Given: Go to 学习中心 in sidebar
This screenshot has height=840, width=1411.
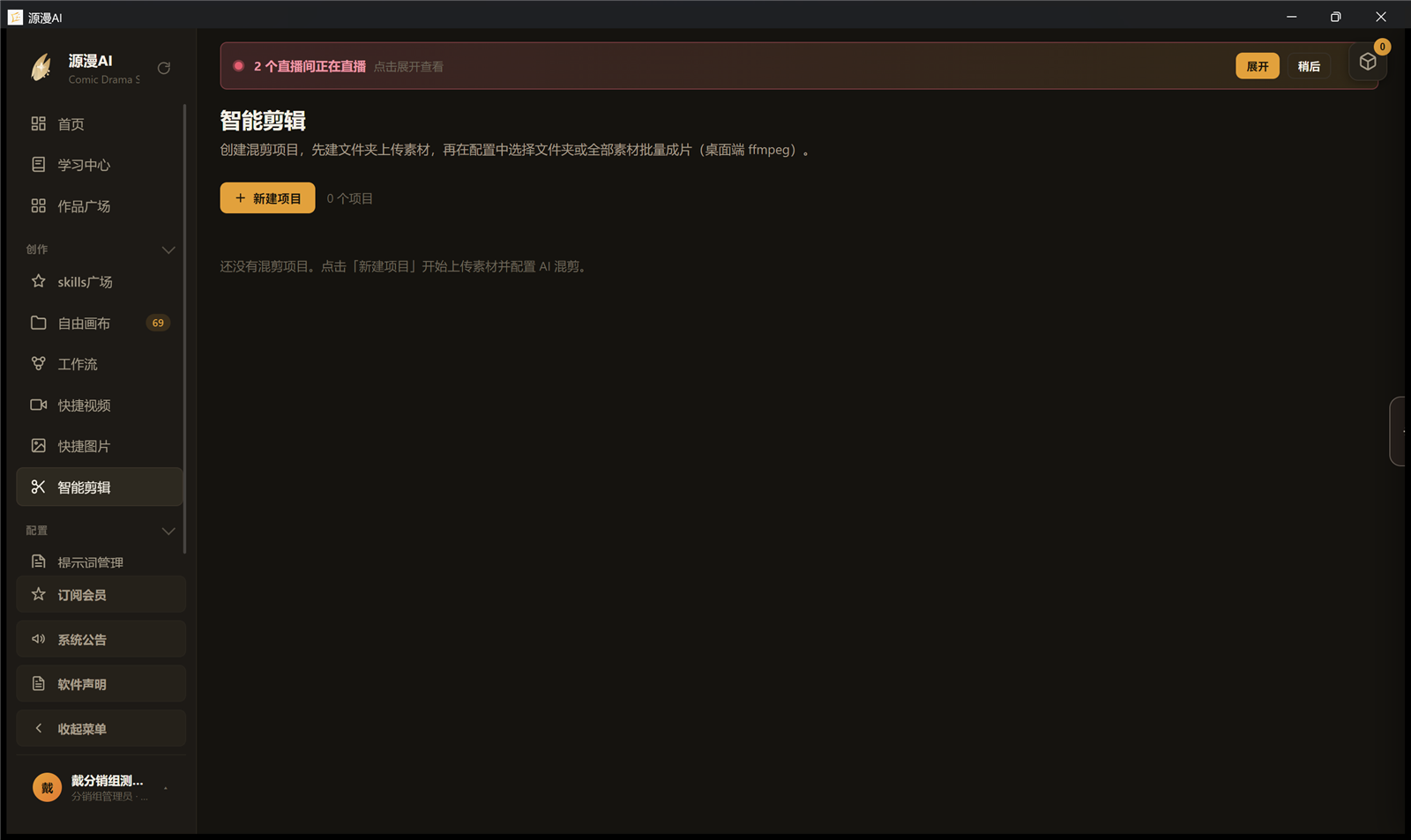Looking at the screenshot, I should [100, 165].
